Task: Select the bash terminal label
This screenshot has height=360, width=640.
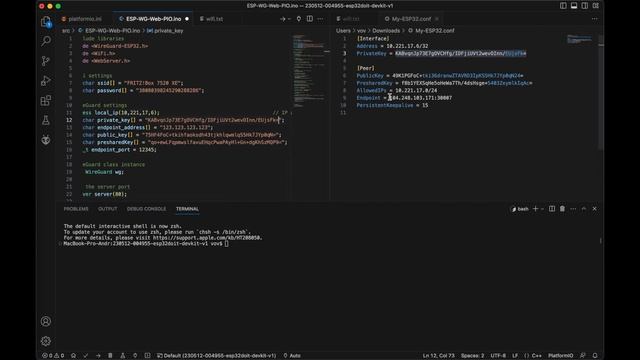Action: (x=520, y=209)
